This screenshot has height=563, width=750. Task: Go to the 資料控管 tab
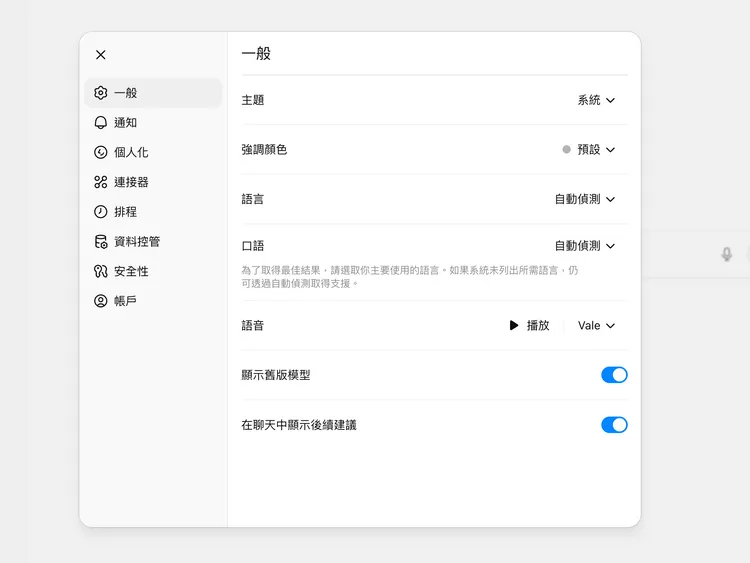click(x=153, y=242)
